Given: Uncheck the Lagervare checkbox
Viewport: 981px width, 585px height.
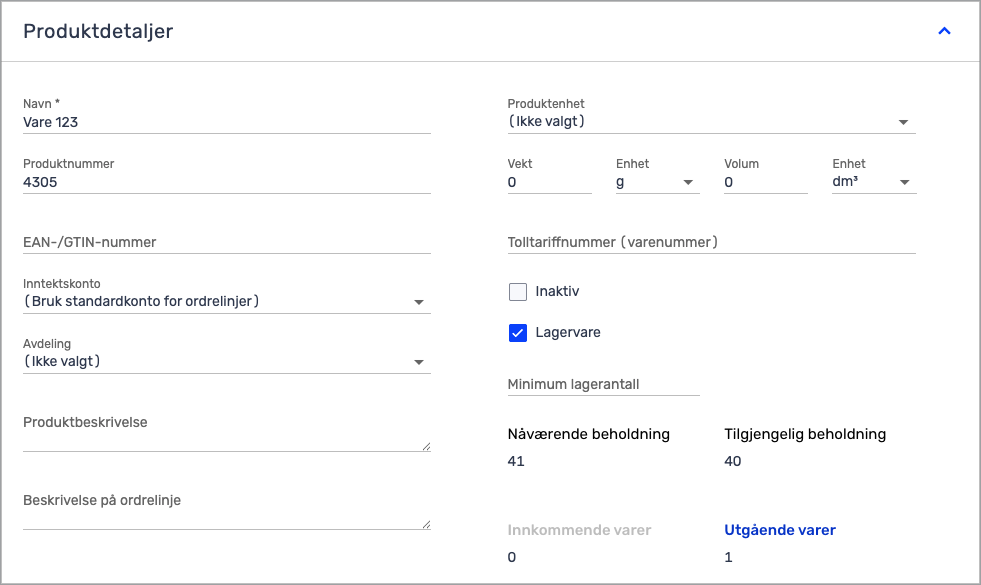Looking at the screenshot, I should pos(518,333).
